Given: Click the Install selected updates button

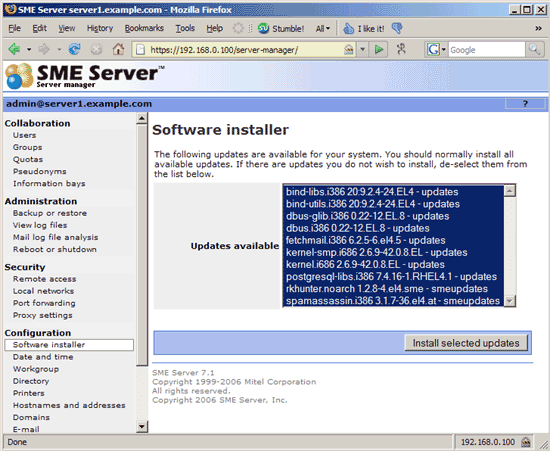Looking at the screenshot, I should coord(466,343).
